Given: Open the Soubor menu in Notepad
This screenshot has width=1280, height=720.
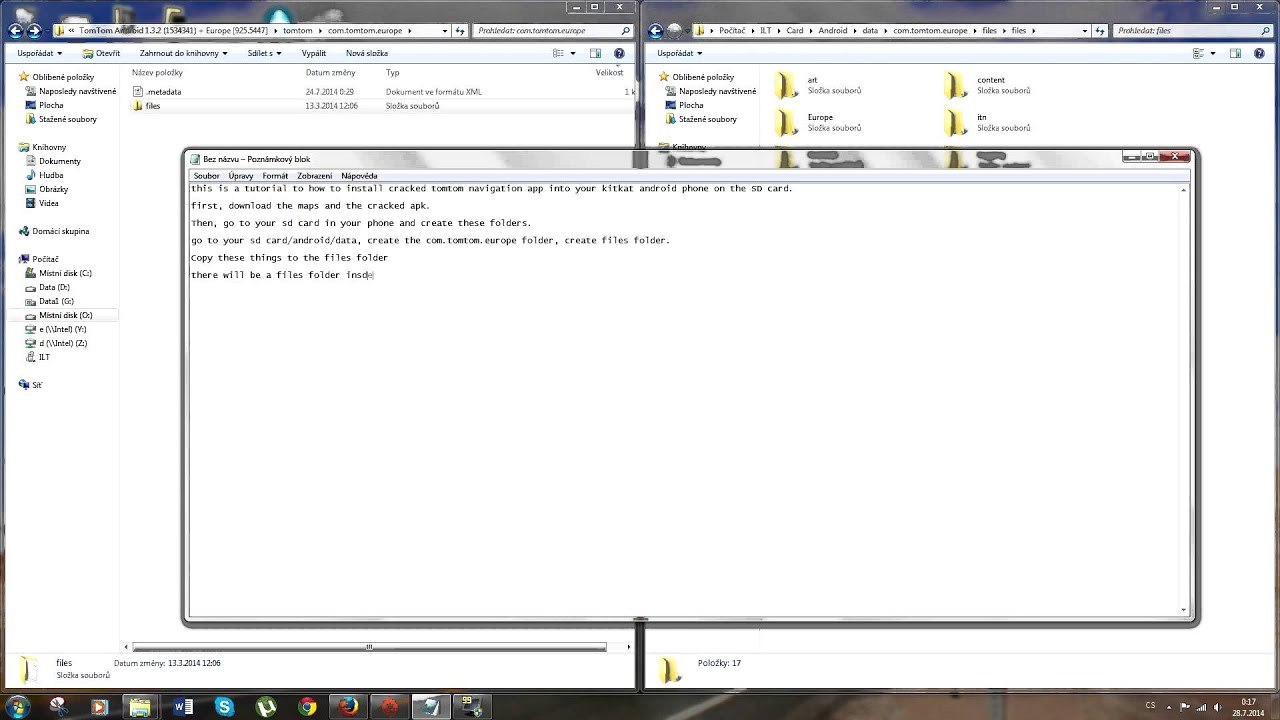Looking at the screenshot, I should pyautogui.click(x=206, y=176).
